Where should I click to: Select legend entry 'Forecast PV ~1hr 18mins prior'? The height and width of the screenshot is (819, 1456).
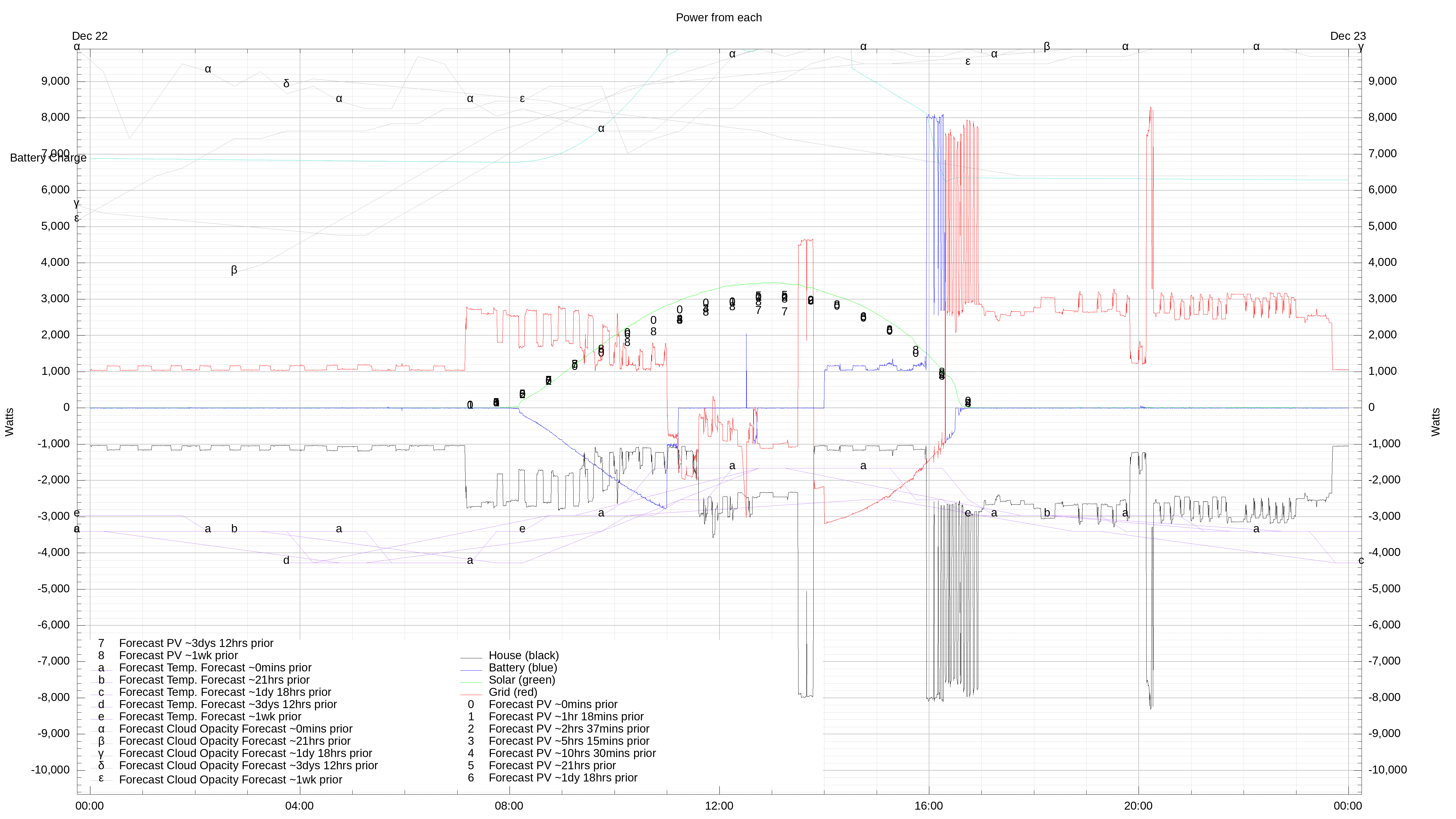[566, 717]
